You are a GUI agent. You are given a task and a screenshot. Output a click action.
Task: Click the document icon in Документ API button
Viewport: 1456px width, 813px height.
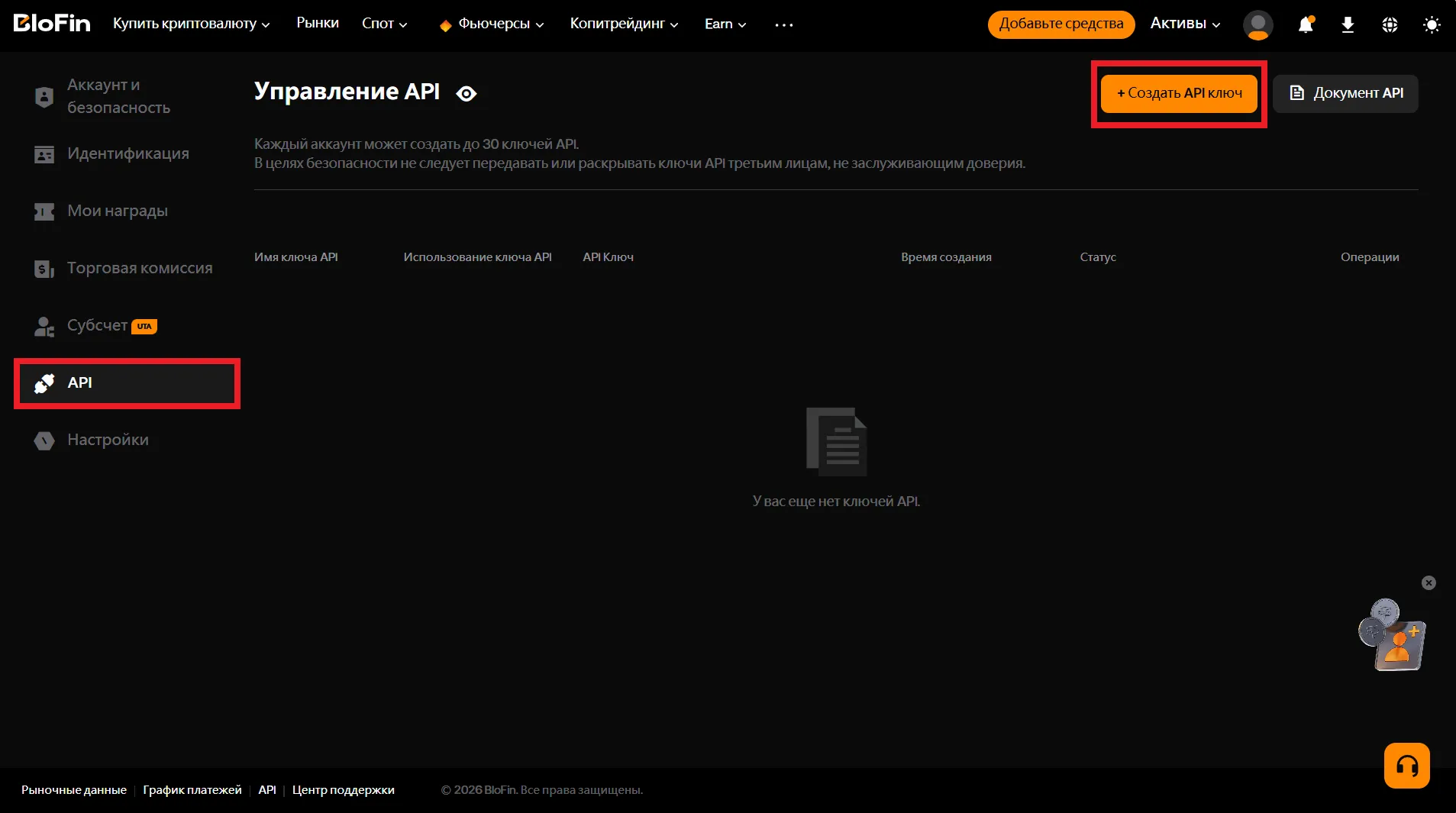tap(1296, 93)
